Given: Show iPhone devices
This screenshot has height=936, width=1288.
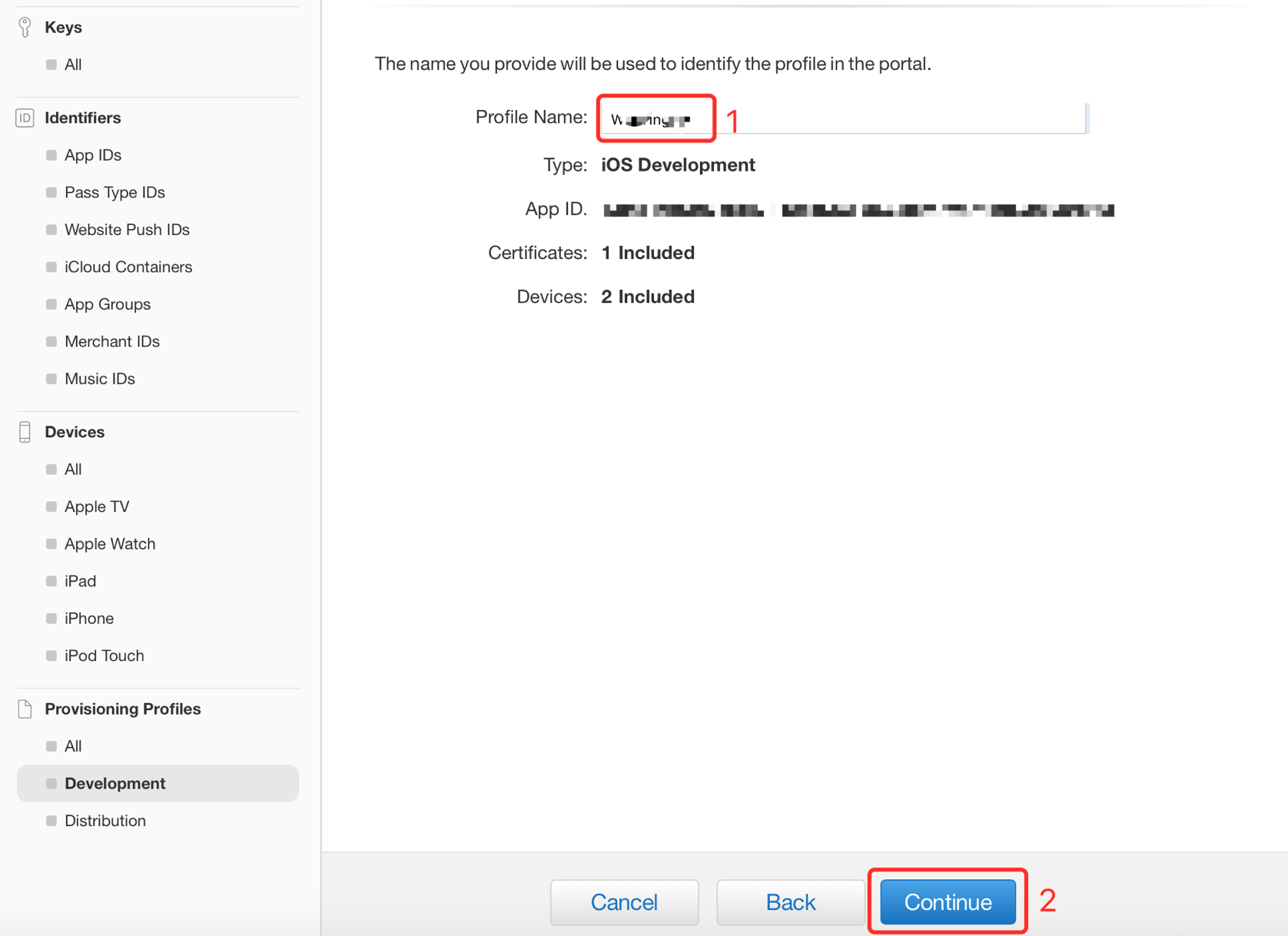Looking at the screenshot, I should coord(89,619).
